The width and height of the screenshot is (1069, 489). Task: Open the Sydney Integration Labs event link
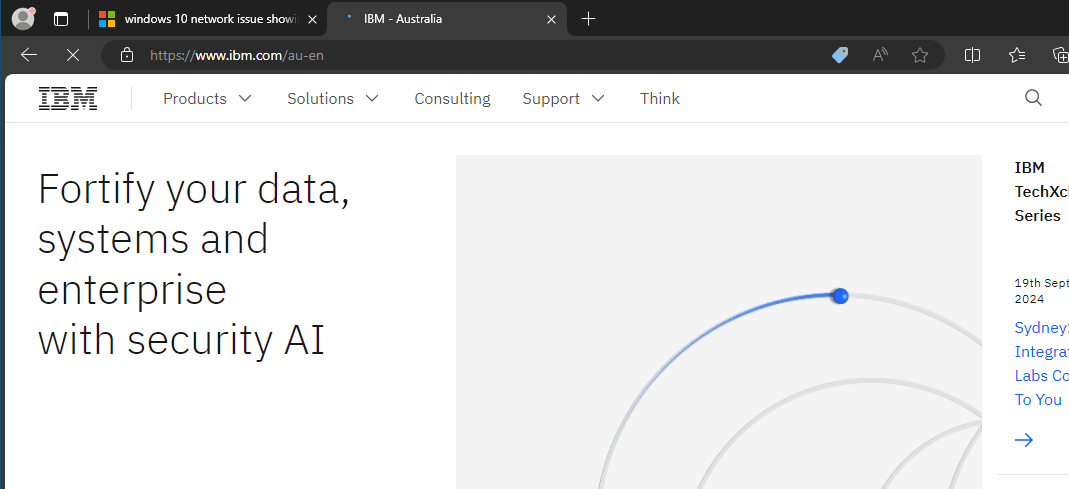point(1041,364)
